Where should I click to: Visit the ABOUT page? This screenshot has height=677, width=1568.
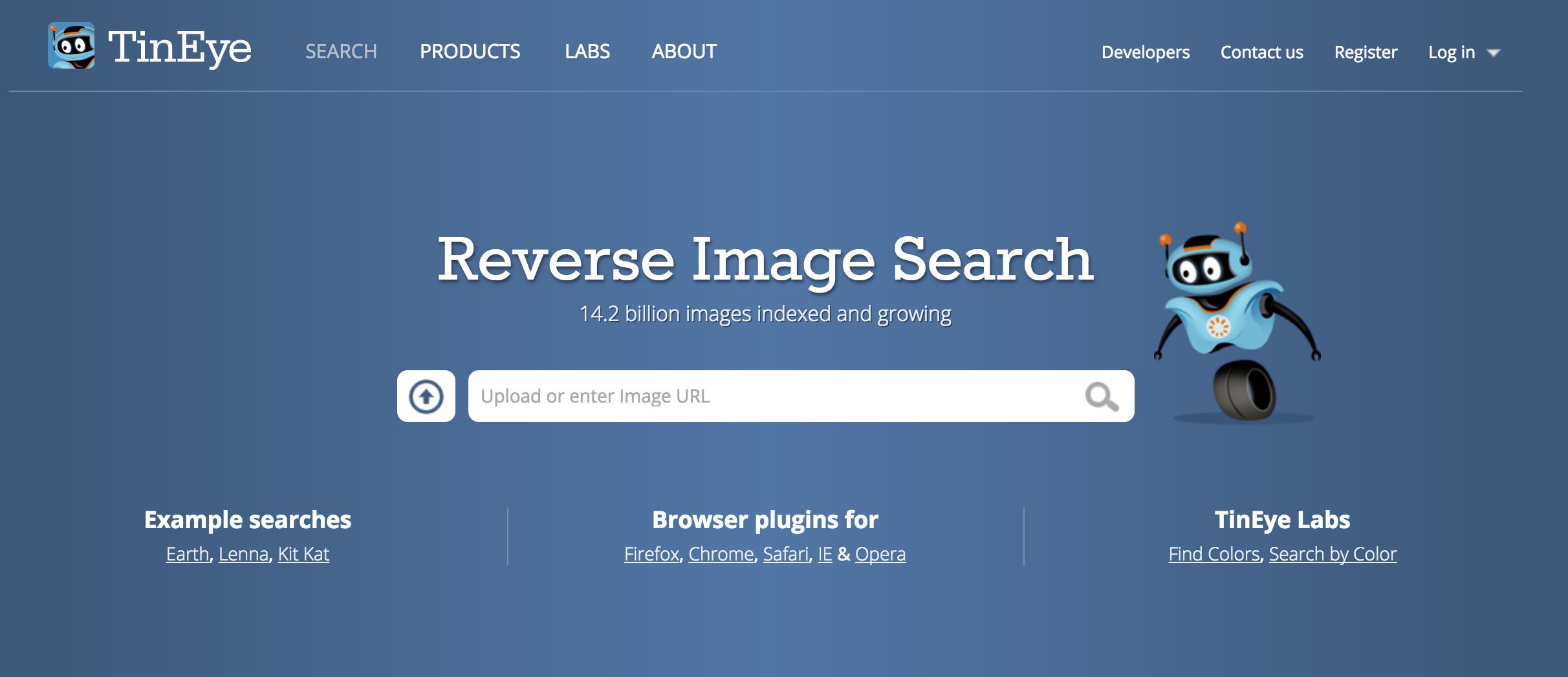click(x=683, y=52)
